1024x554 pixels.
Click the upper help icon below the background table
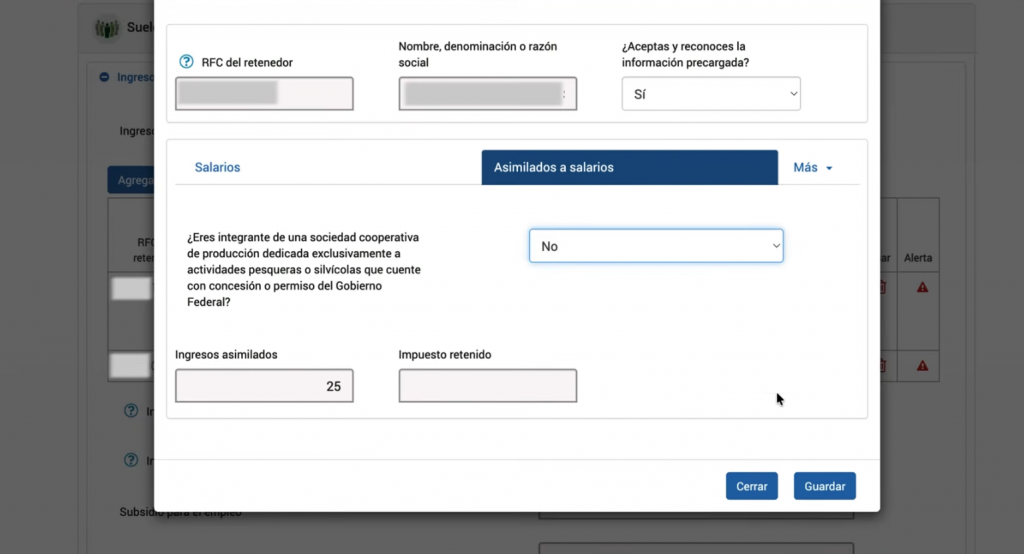click(130, 411)
